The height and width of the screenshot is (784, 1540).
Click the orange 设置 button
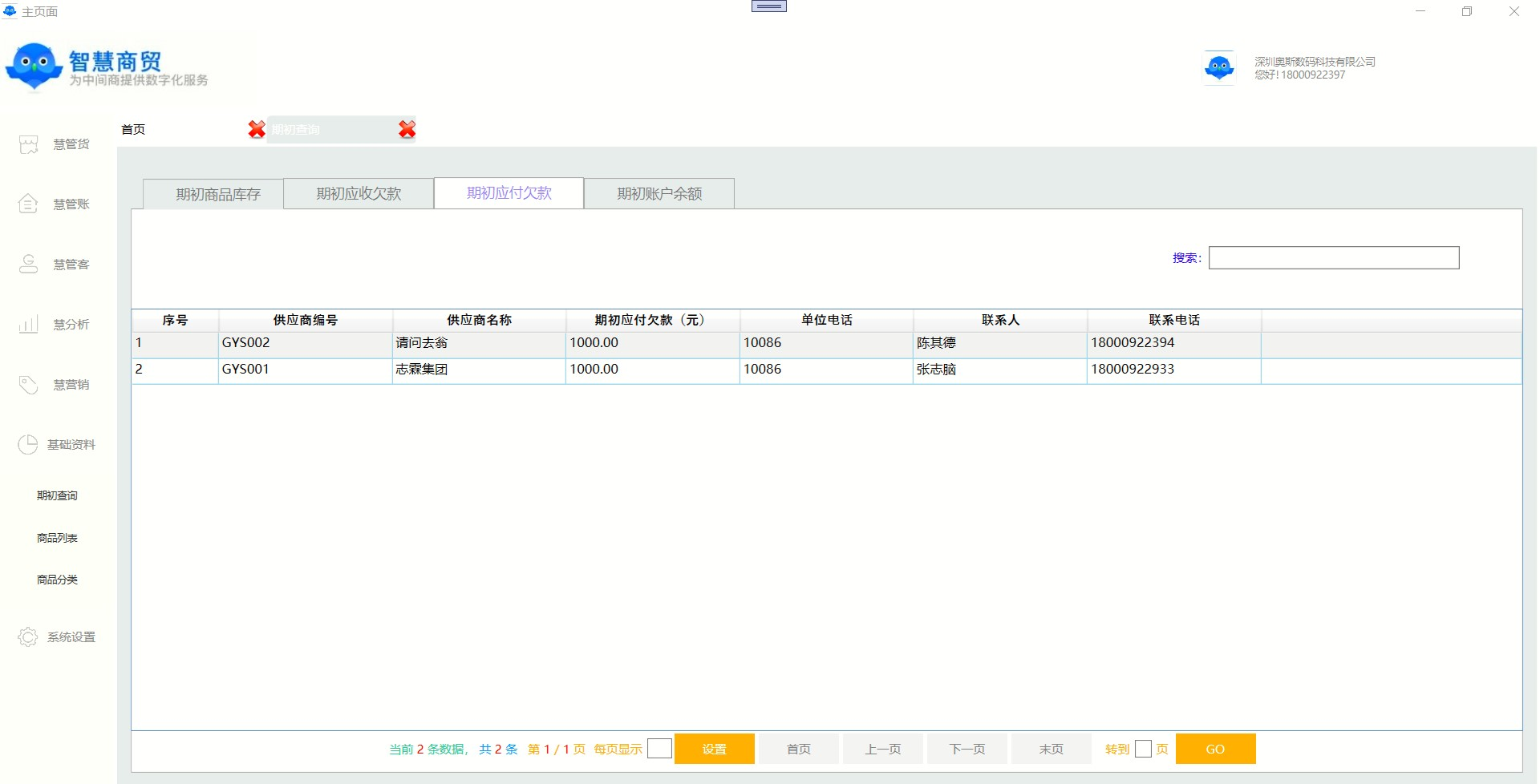point(715,749)
